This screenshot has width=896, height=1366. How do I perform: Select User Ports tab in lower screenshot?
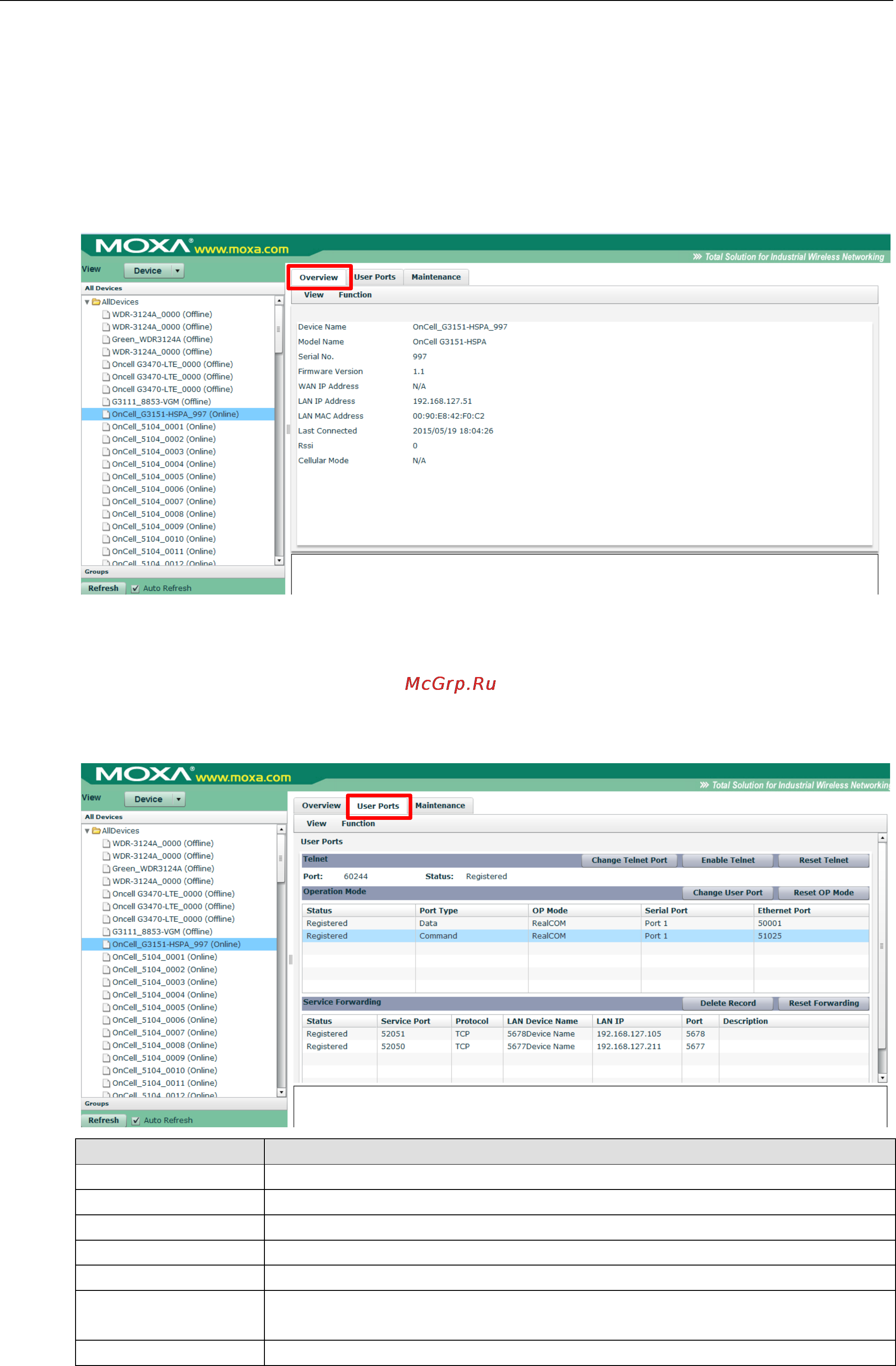pyautogui.click(x=378, y=806)
